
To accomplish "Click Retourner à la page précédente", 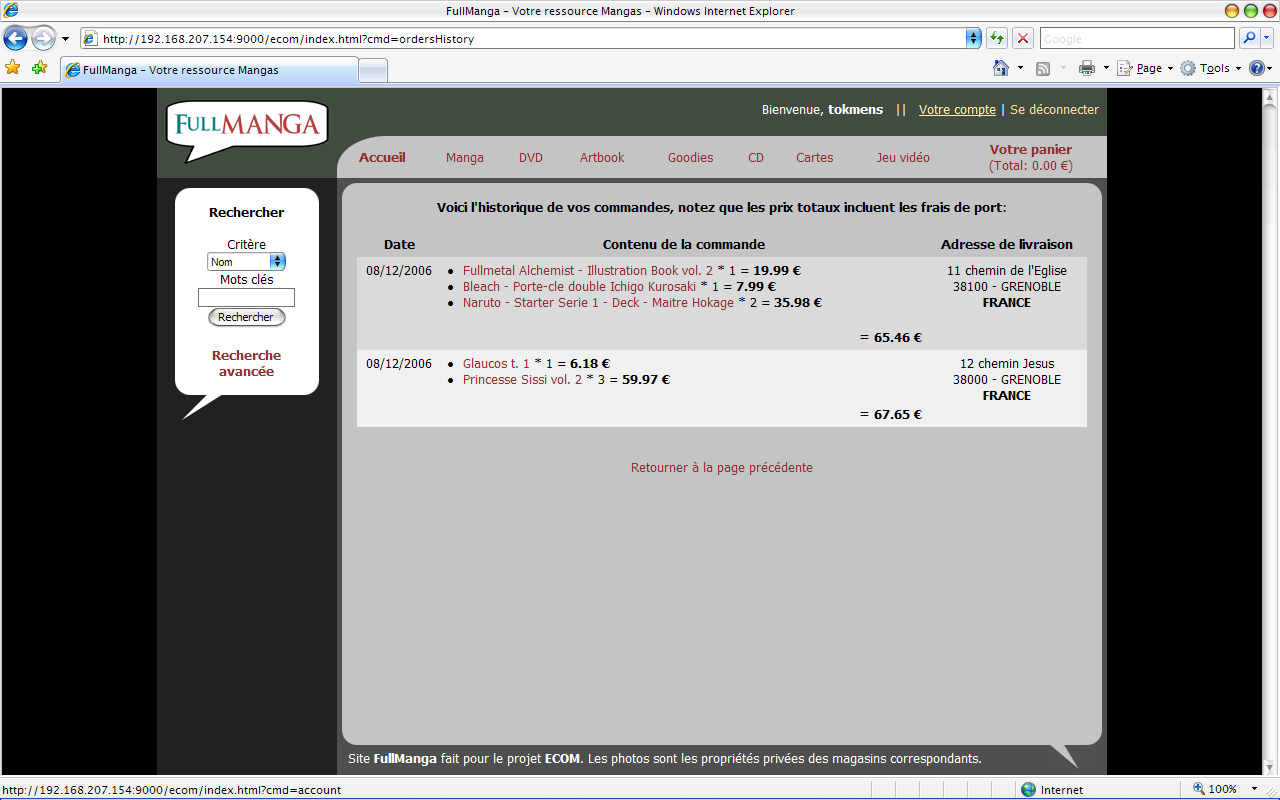I will [722, 467].
